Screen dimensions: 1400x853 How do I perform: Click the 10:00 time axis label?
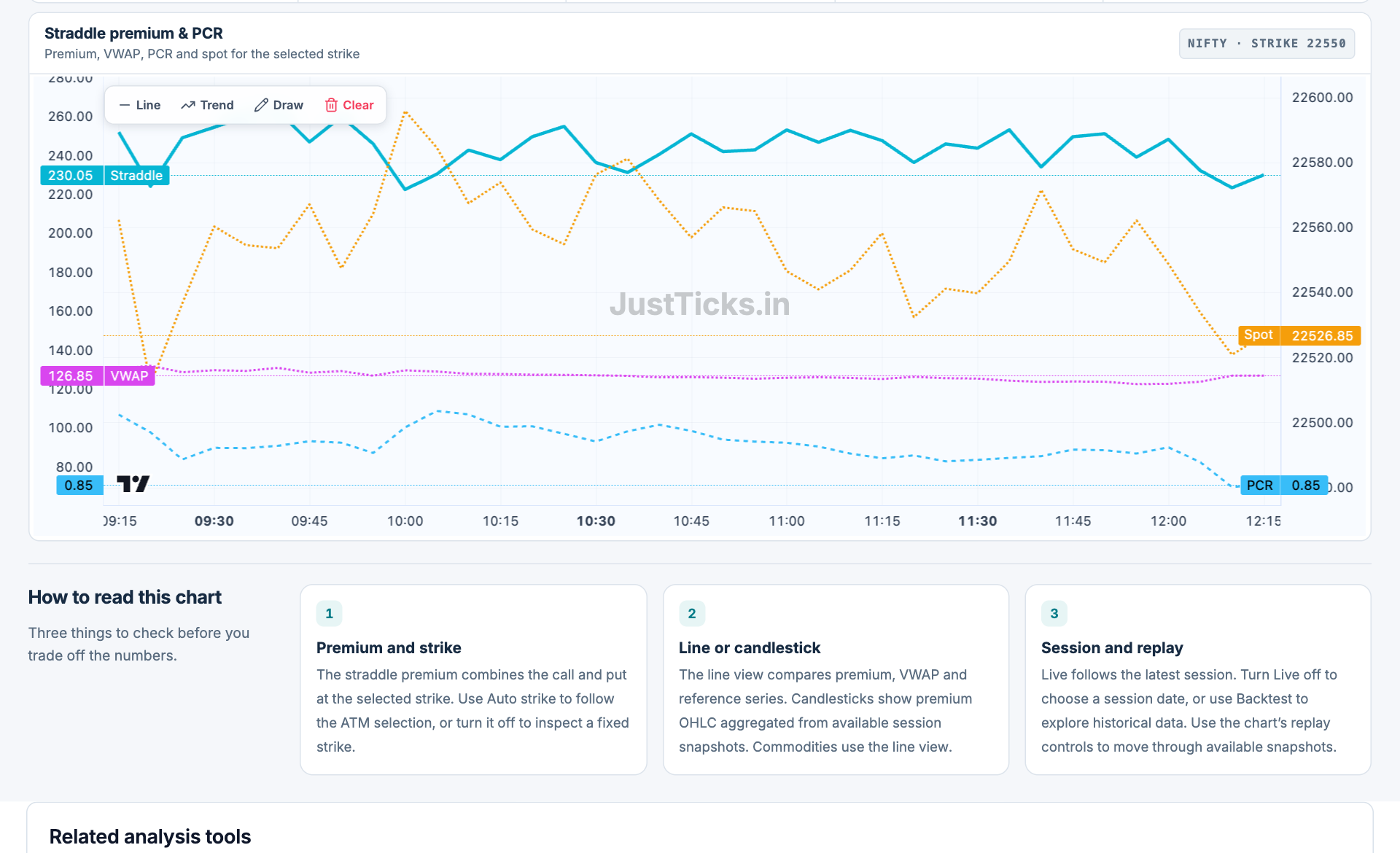tap(405, 521)
